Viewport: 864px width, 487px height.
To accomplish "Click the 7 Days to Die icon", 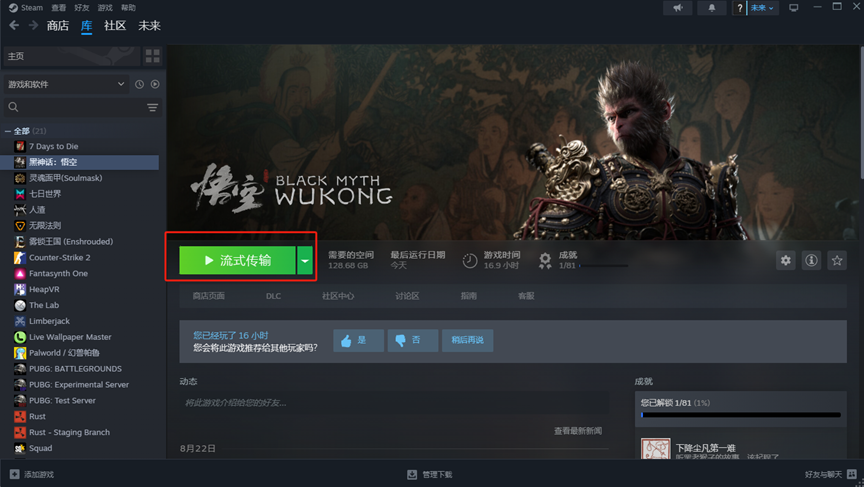I will coord(20,146).
